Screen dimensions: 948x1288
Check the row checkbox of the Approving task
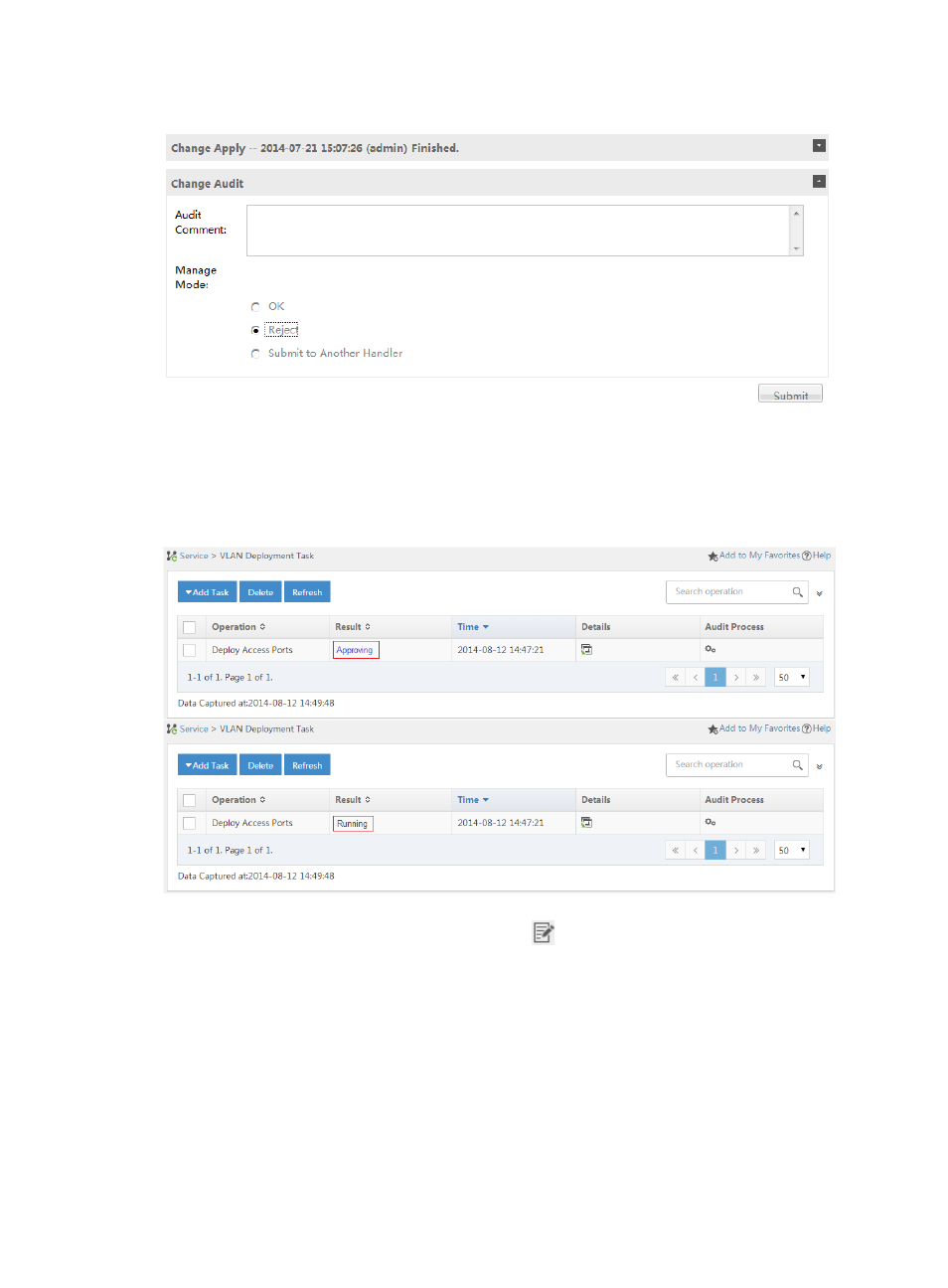[x=190, y=651]
